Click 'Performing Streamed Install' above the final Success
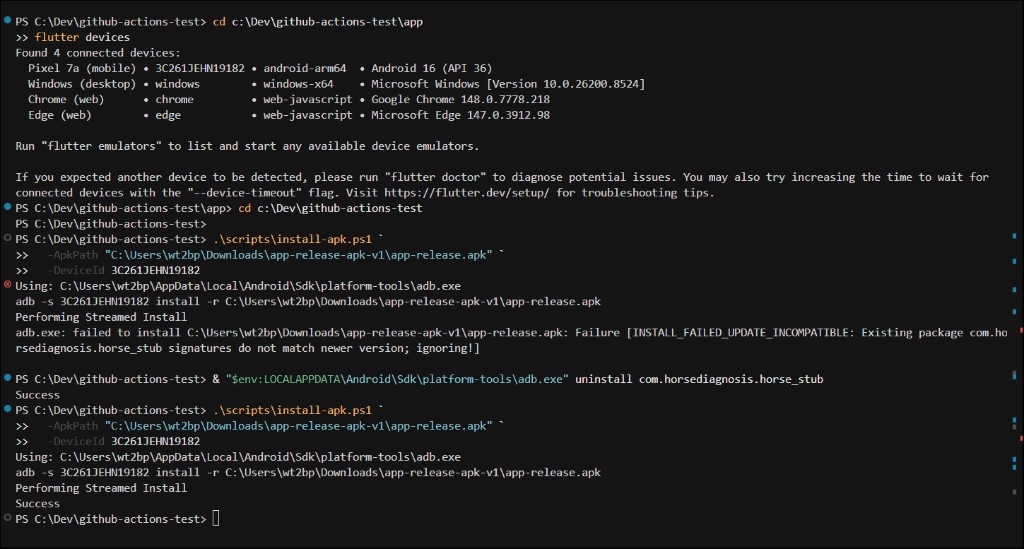 pyautogui.click(x=101, y=488)
